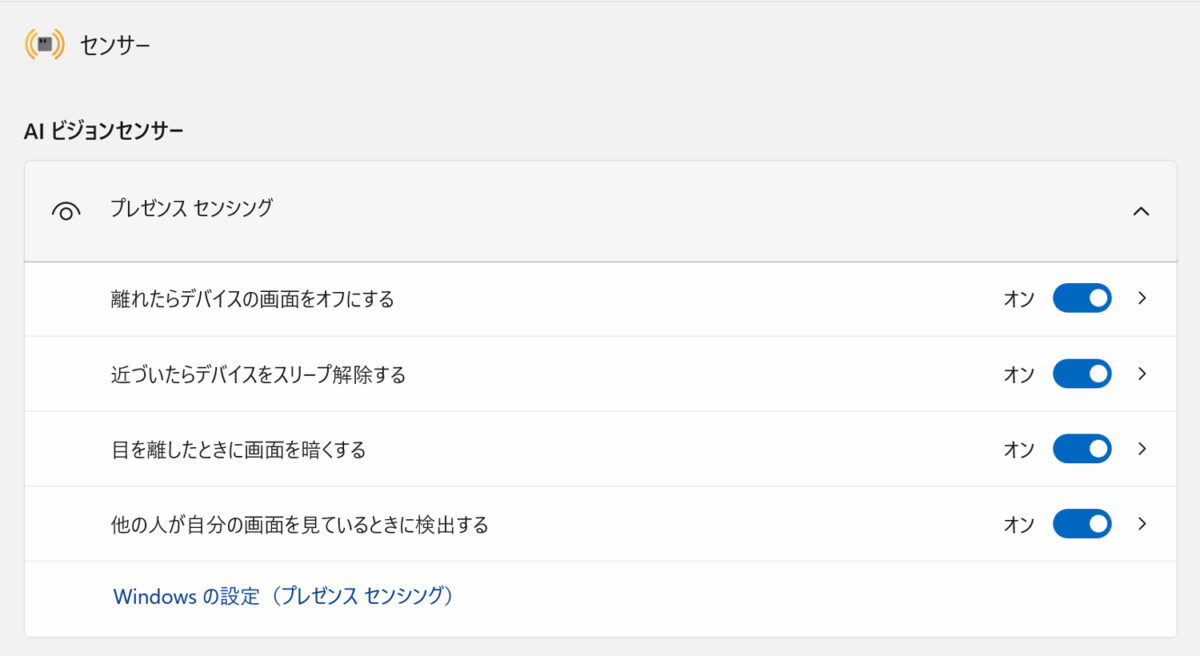Show more options for 他の人が自分の画面を見ているときに検出する chevron

click(x=1142, y=524)
